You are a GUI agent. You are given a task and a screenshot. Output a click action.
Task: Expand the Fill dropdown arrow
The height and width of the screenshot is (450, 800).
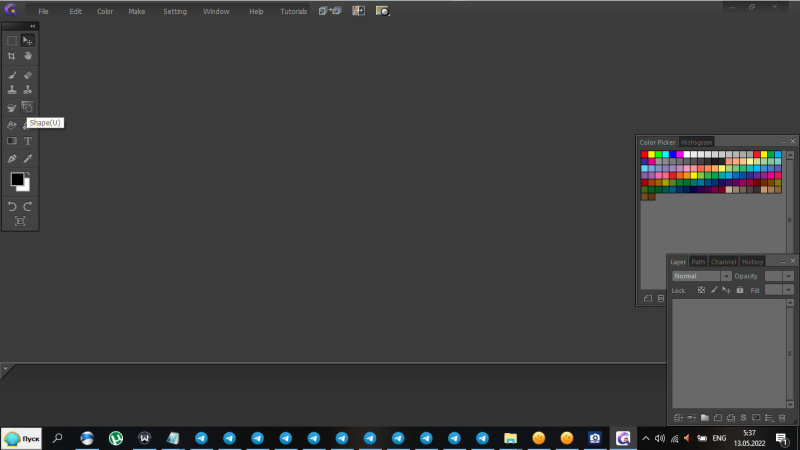coord(788,290)
